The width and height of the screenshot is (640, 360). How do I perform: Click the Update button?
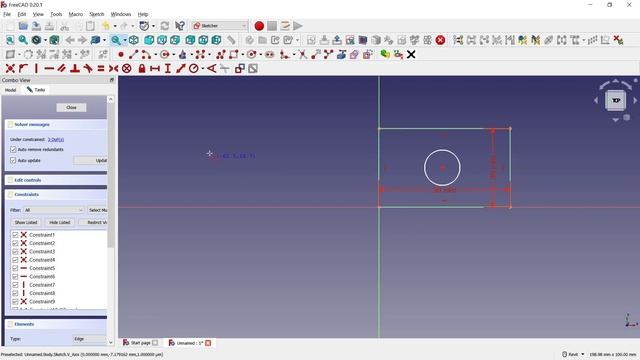coord(91,160)
